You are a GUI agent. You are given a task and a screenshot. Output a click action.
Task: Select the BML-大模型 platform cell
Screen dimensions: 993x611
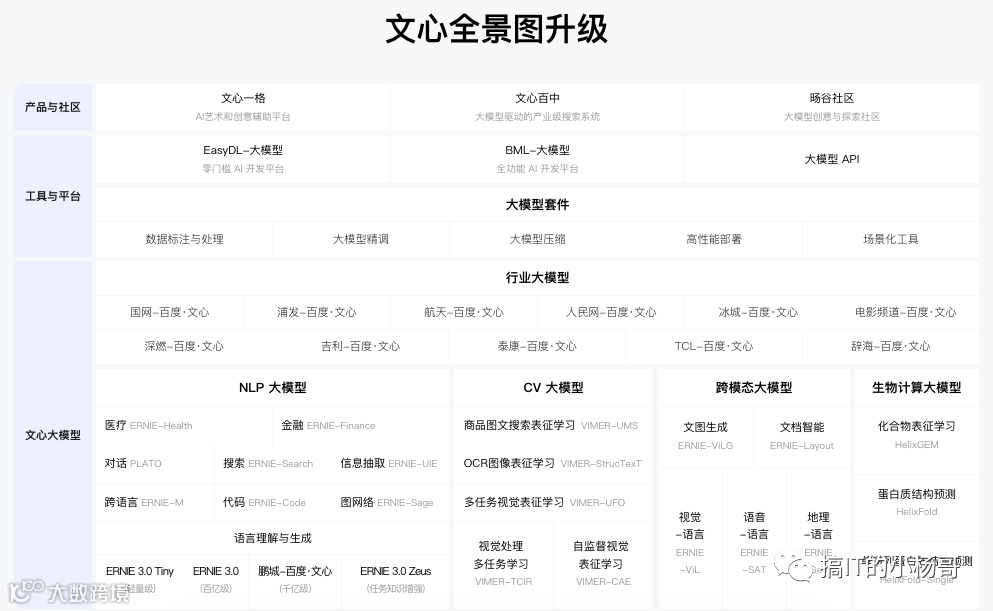click(x=537, y=159)
